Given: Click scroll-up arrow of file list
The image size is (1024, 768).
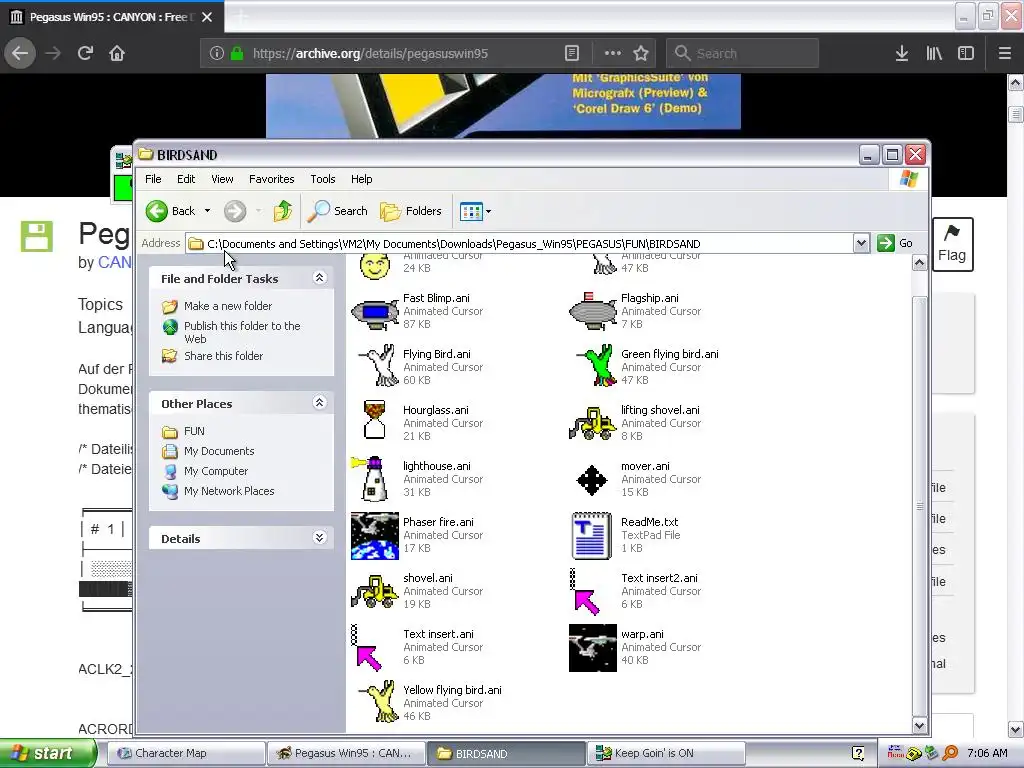Looking at the screenshot, I should pos(920,263).
